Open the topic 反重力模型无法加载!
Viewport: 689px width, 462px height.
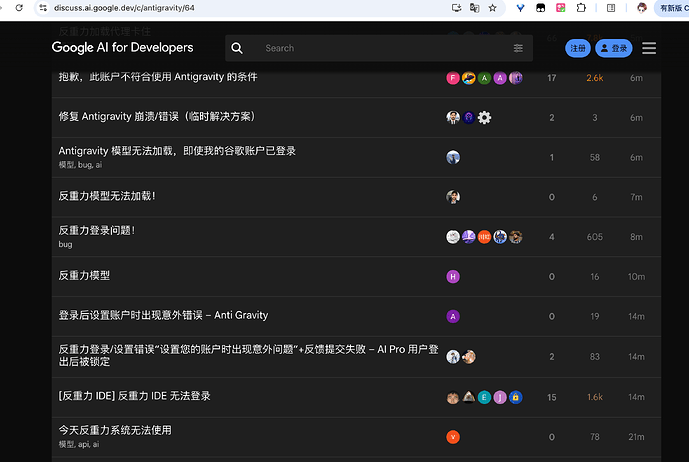107,196
